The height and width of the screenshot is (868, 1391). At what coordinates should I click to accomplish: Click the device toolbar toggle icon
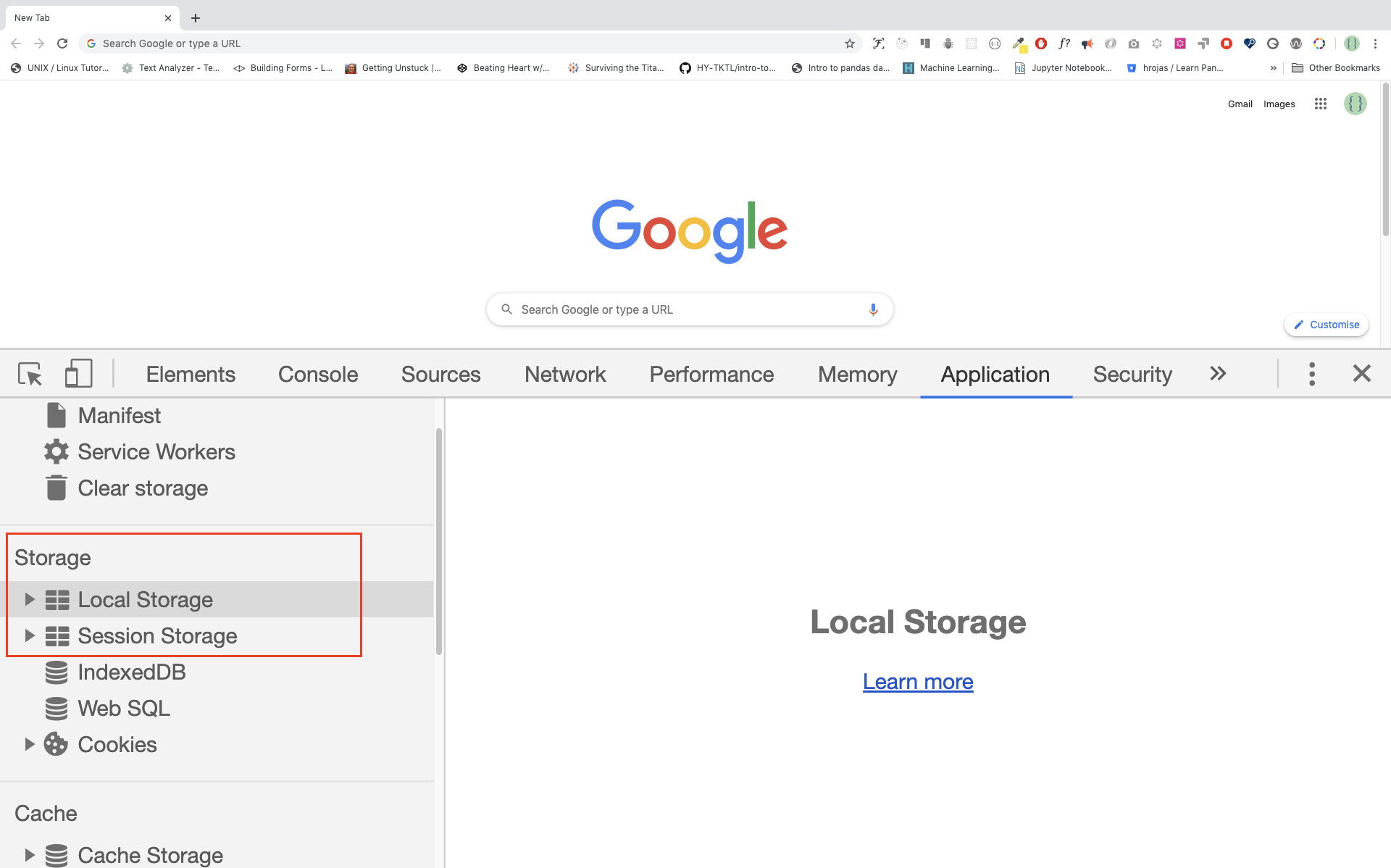point(77,373)
